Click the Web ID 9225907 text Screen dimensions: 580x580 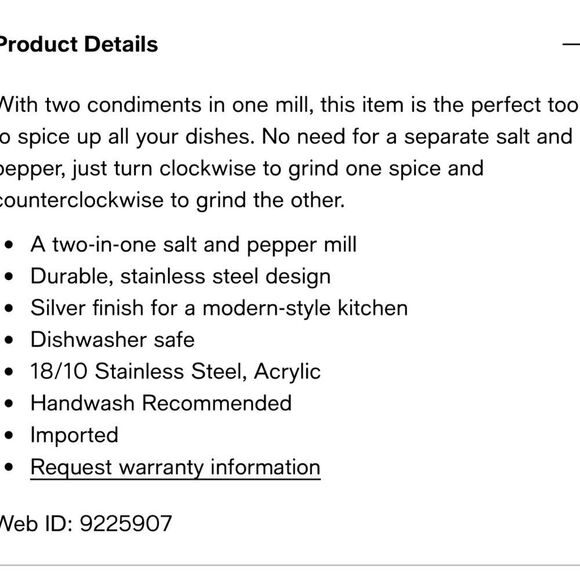pyautogui.click(x=85, y=523)
